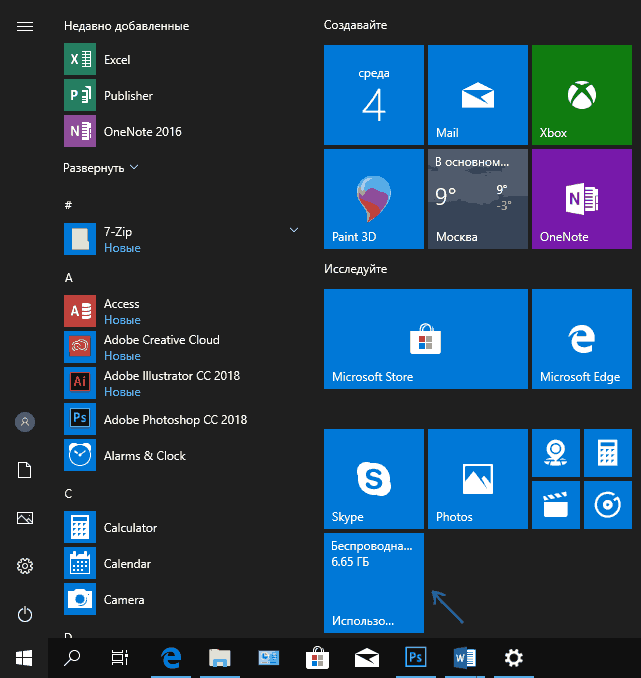
Task: Open the Outlook contact-card taskbar icon
Action: 269,658
